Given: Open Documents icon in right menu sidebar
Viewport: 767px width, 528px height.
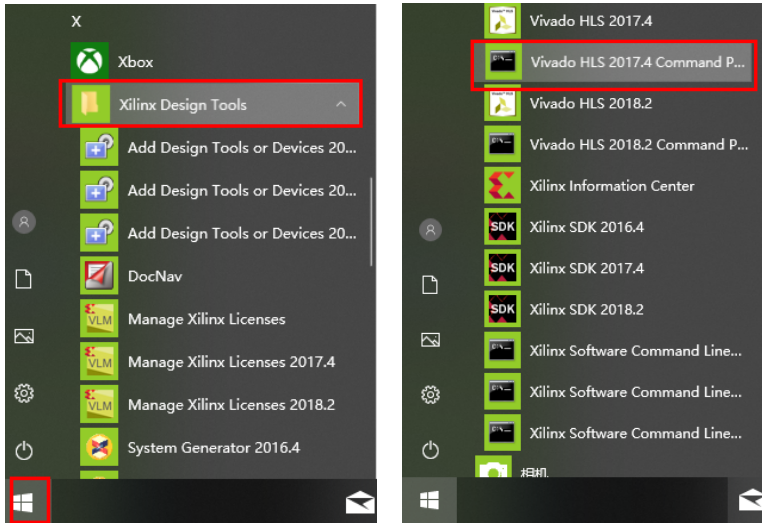Looking at the screenshot, I should [x=430, y=285].
